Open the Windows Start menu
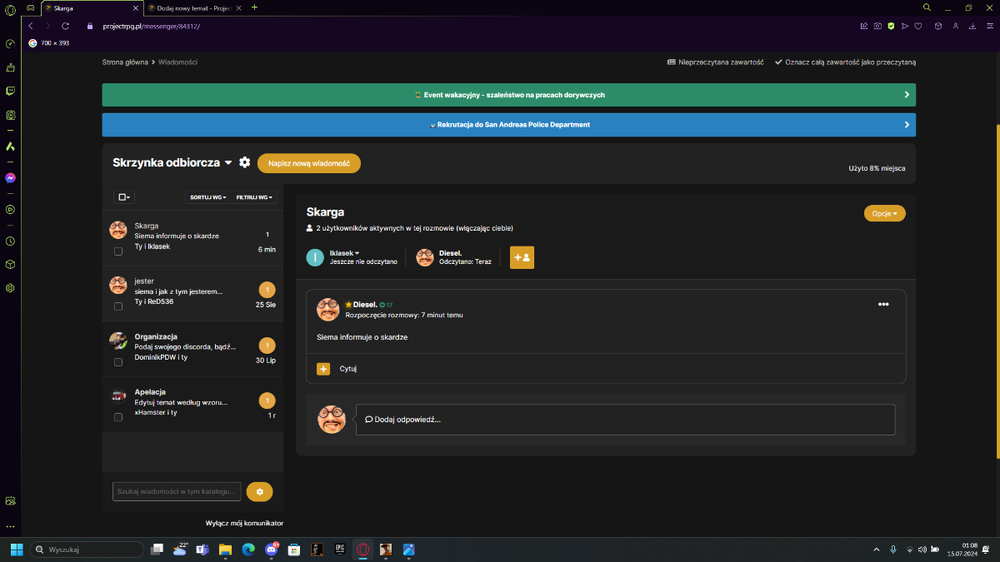 (x=17, y=549)
